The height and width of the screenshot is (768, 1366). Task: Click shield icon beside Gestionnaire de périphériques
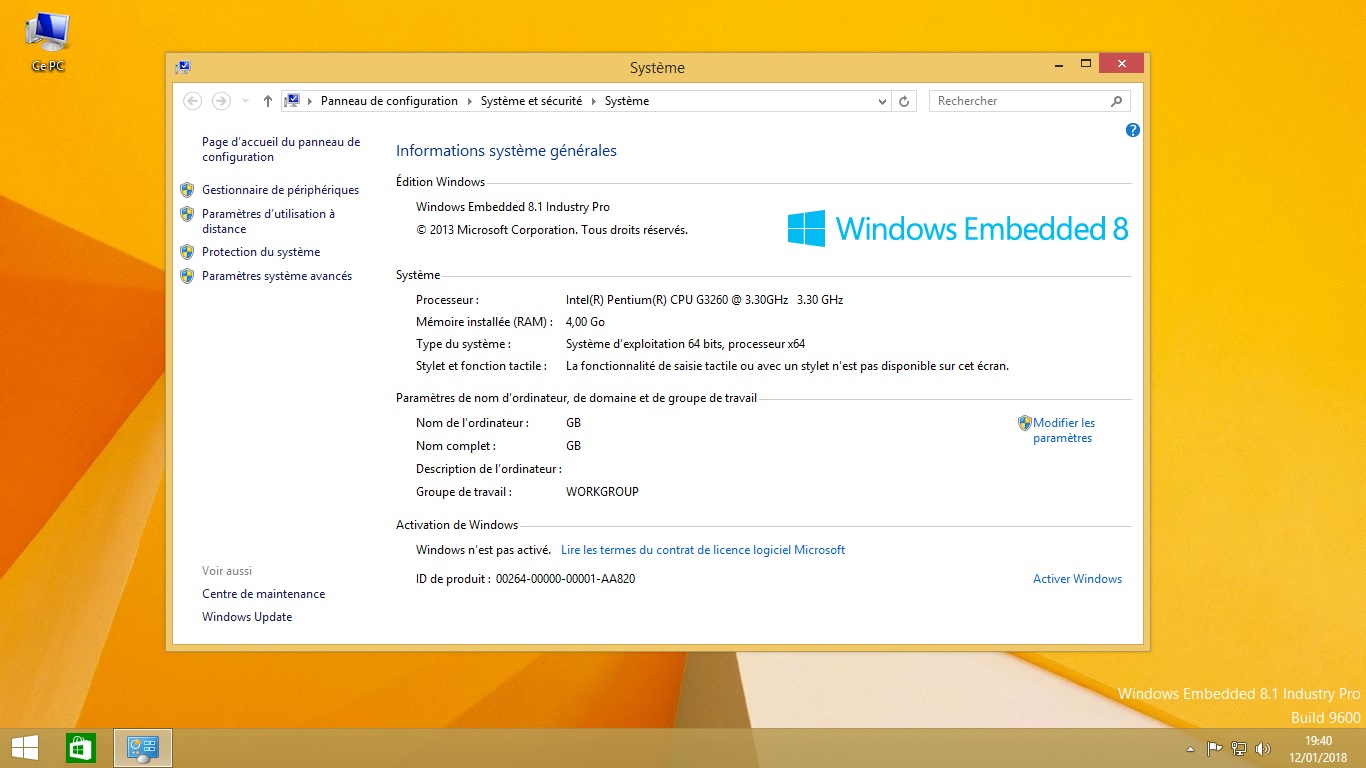pyautogui.click(x=187, y=190)
